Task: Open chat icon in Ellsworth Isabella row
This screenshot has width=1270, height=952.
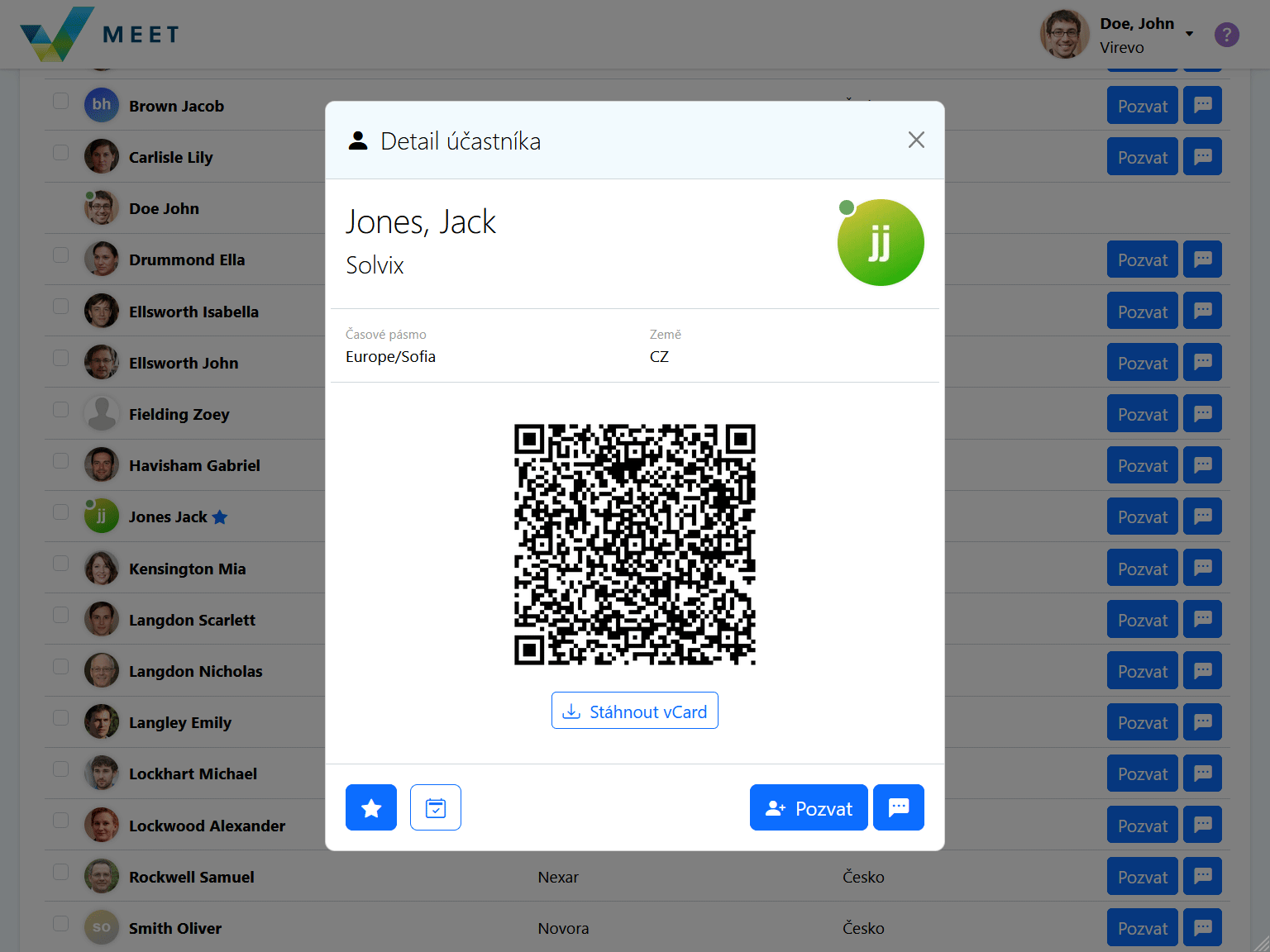Action: click(x=1202, y=311)
